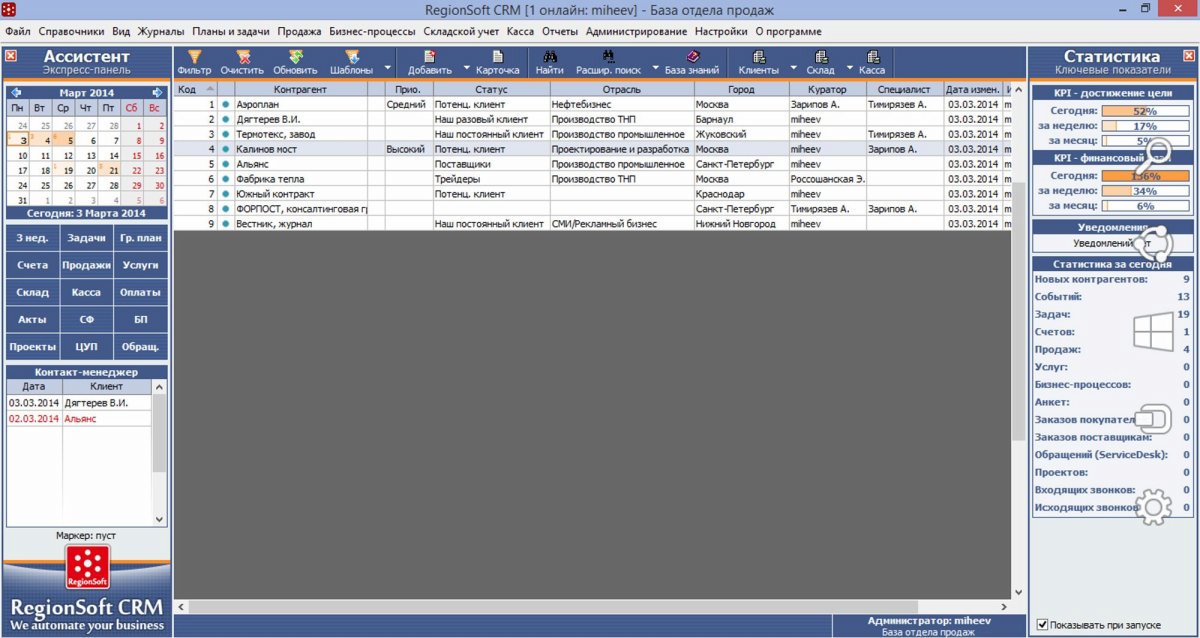Close the Ассистент express panel
1200x638 pixels.
coord(10,56)
